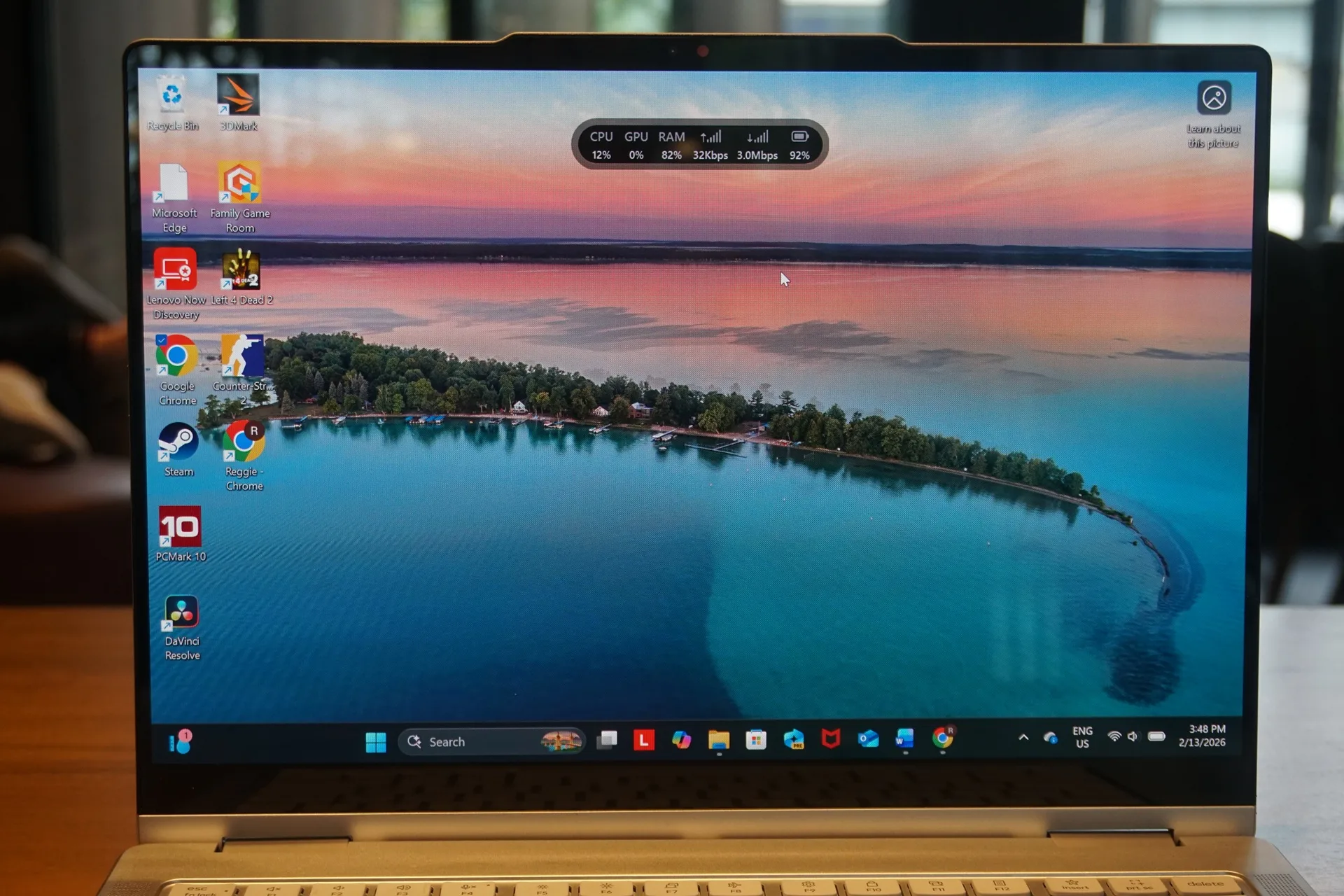
Task: Click the speaker volume tray icon
Action: (x=1133, y=736)
